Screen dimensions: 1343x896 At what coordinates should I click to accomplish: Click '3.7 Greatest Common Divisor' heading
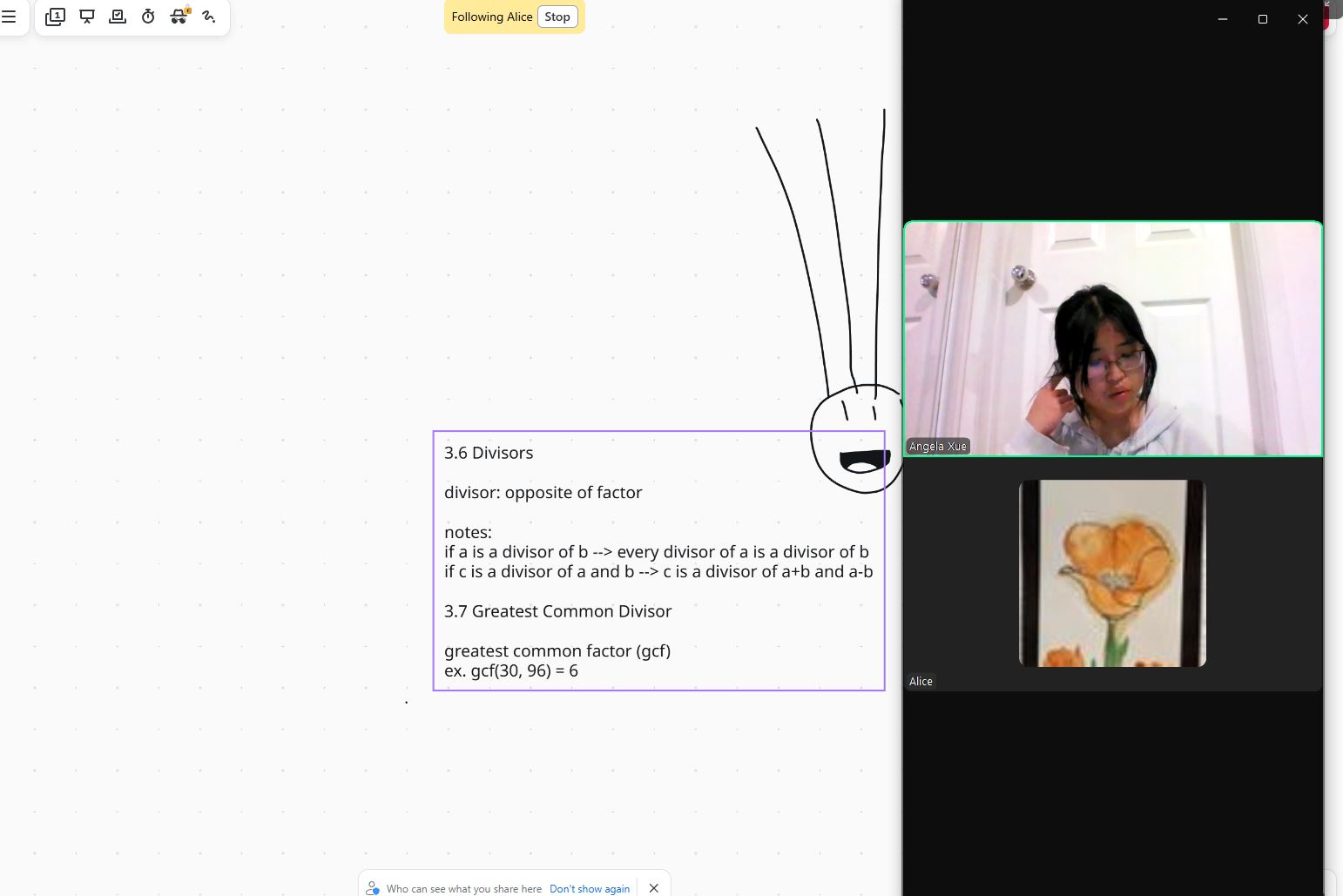[x=557, y=611]
